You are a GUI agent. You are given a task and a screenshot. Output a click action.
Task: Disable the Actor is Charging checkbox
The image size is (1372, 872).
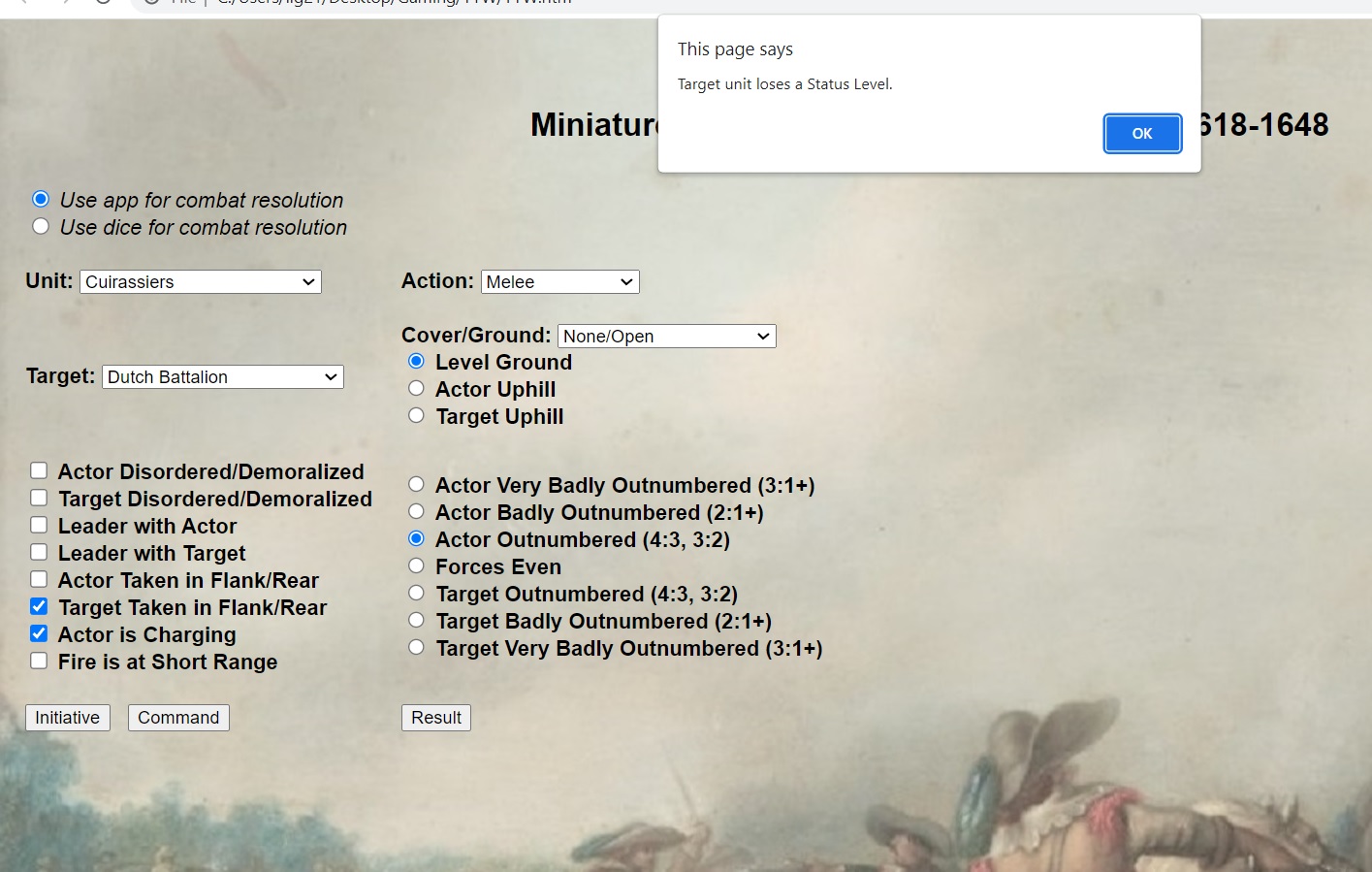(x=39, y=633)
